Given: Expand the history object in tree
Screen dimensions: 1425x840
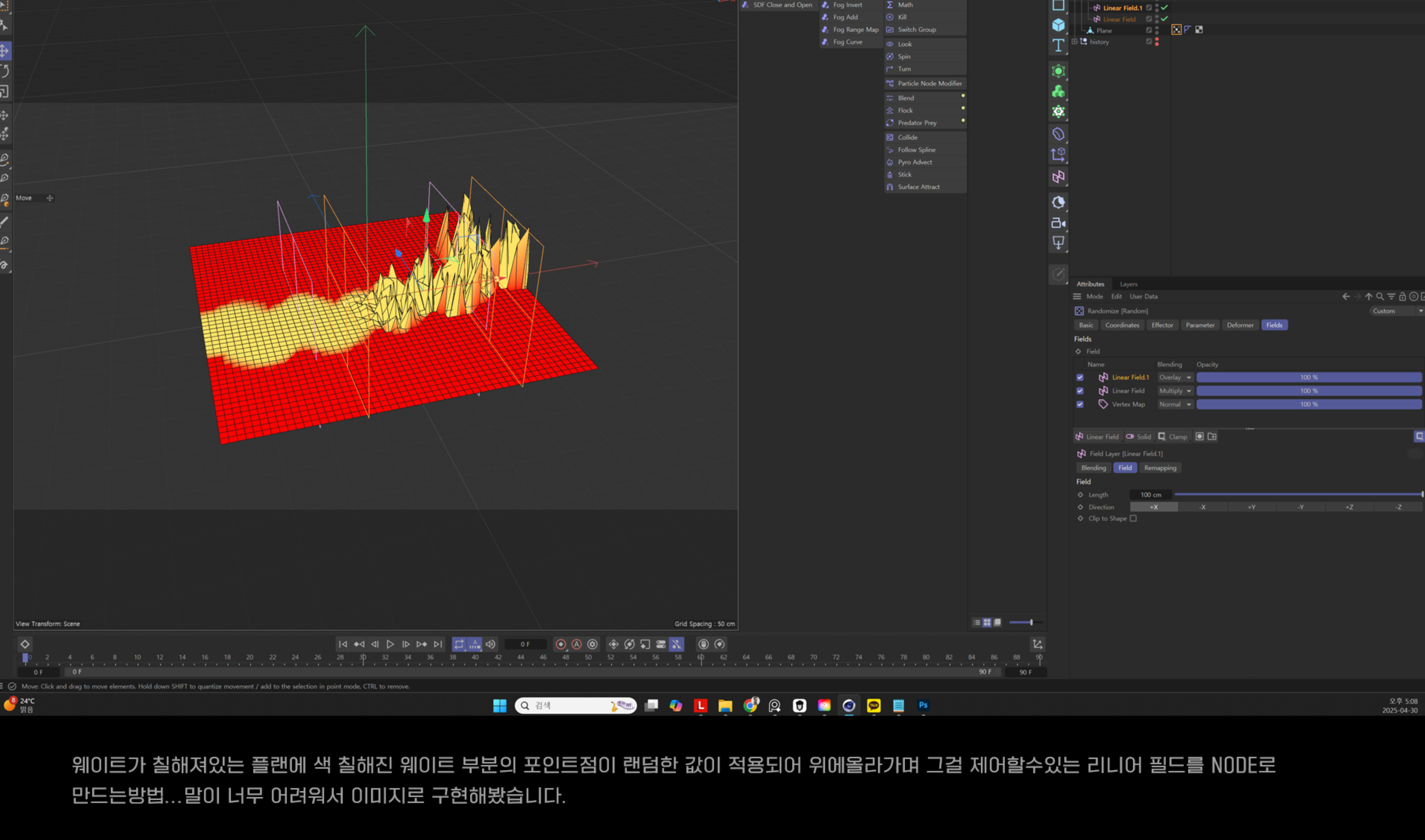Looking at the screenshot, I should (1075, 42).
